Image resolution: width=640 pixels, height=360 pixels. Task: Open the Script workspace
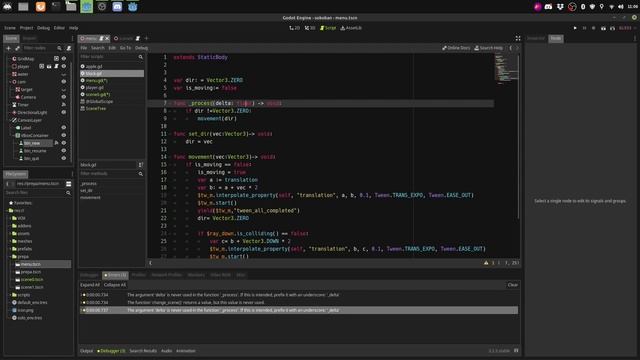click(328, 28)
